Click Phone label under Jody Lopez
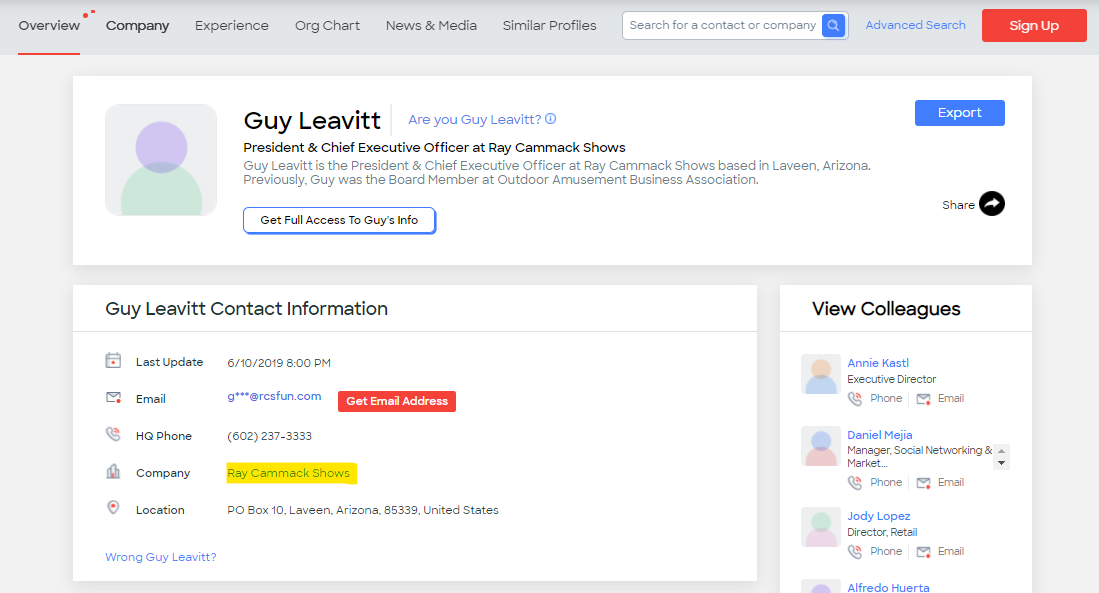This screenshot has height=593, width=1099. coord(886,552)
